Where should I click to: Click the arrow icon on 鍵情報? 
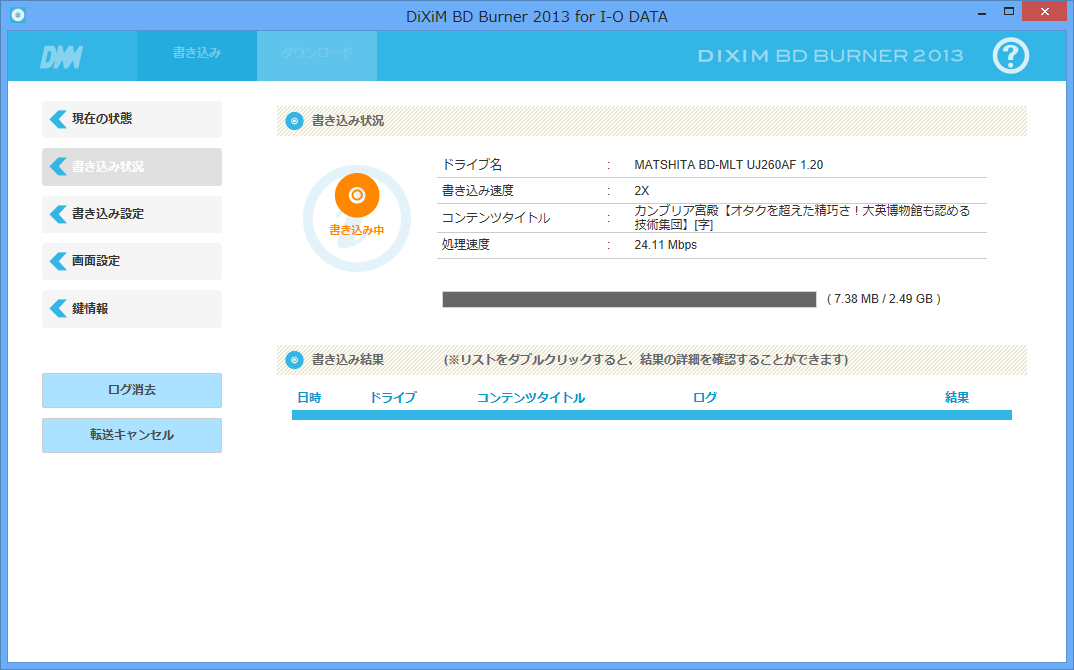58,309
